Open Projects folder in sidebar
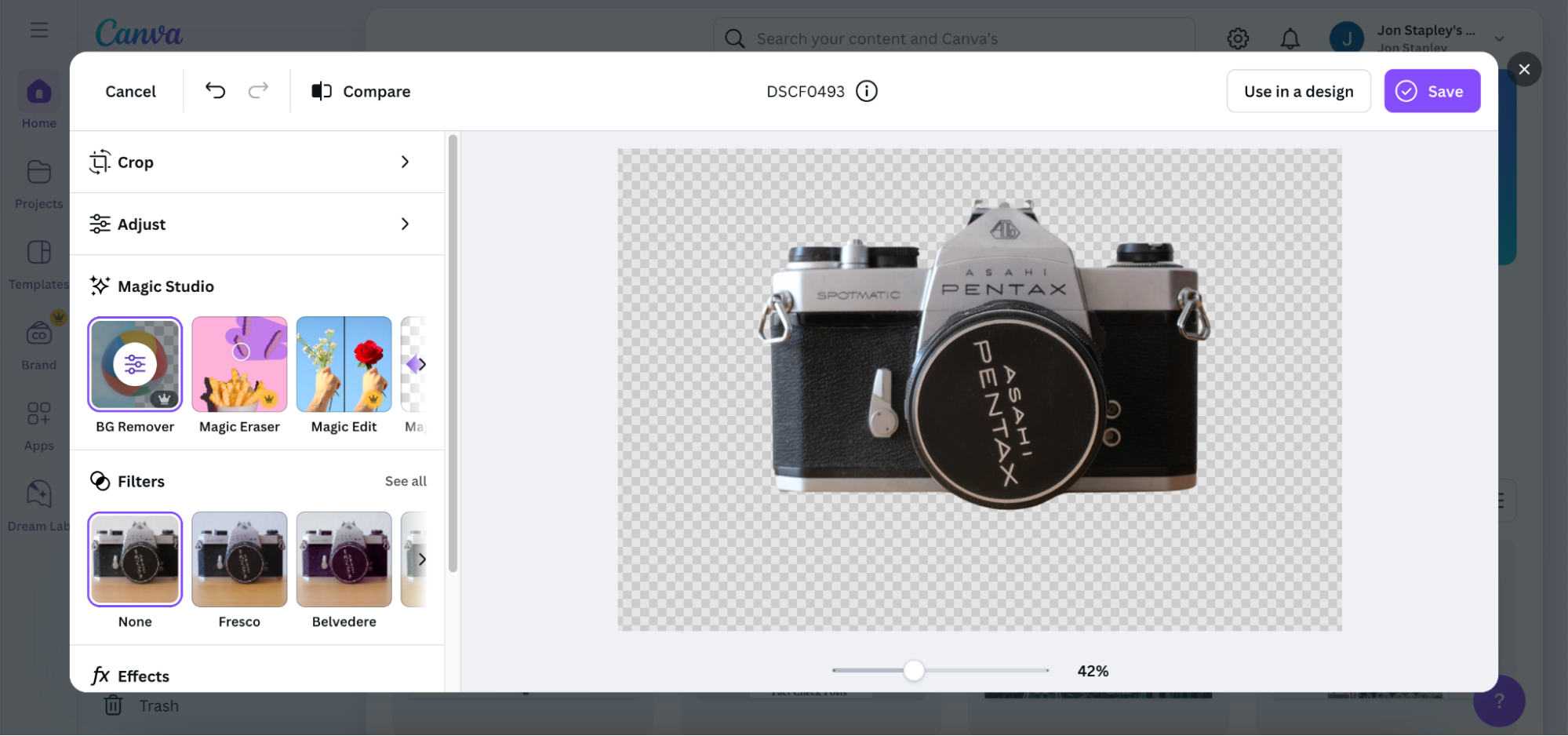 pos(39,184)
